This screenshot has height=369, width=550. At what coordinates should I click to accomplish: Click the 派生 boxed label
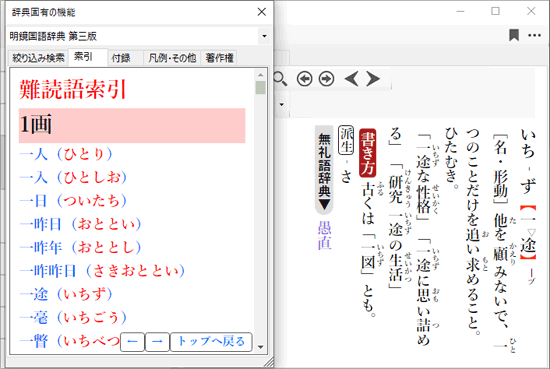[346, 140]
